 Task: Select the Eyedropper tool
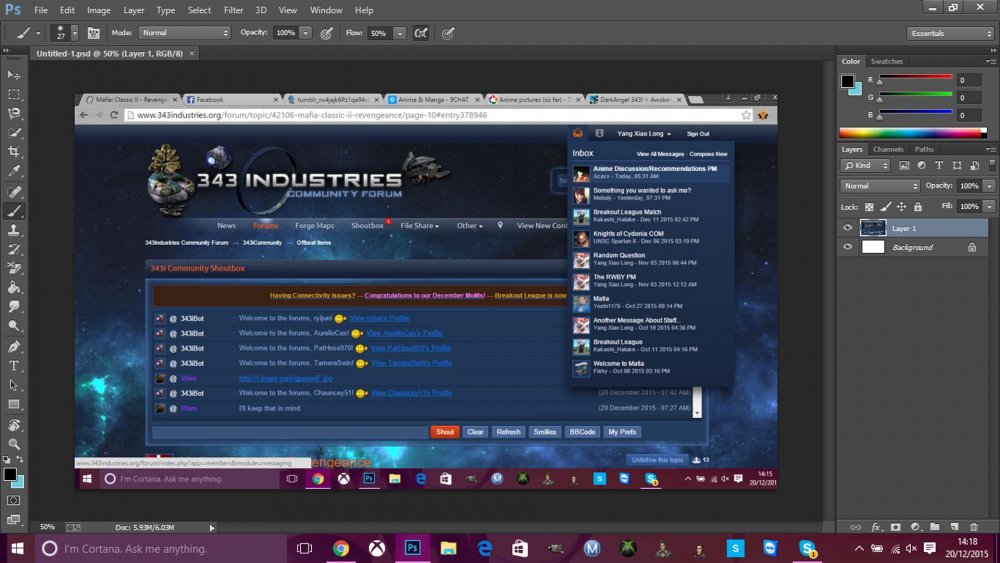(x=14, y=171)
